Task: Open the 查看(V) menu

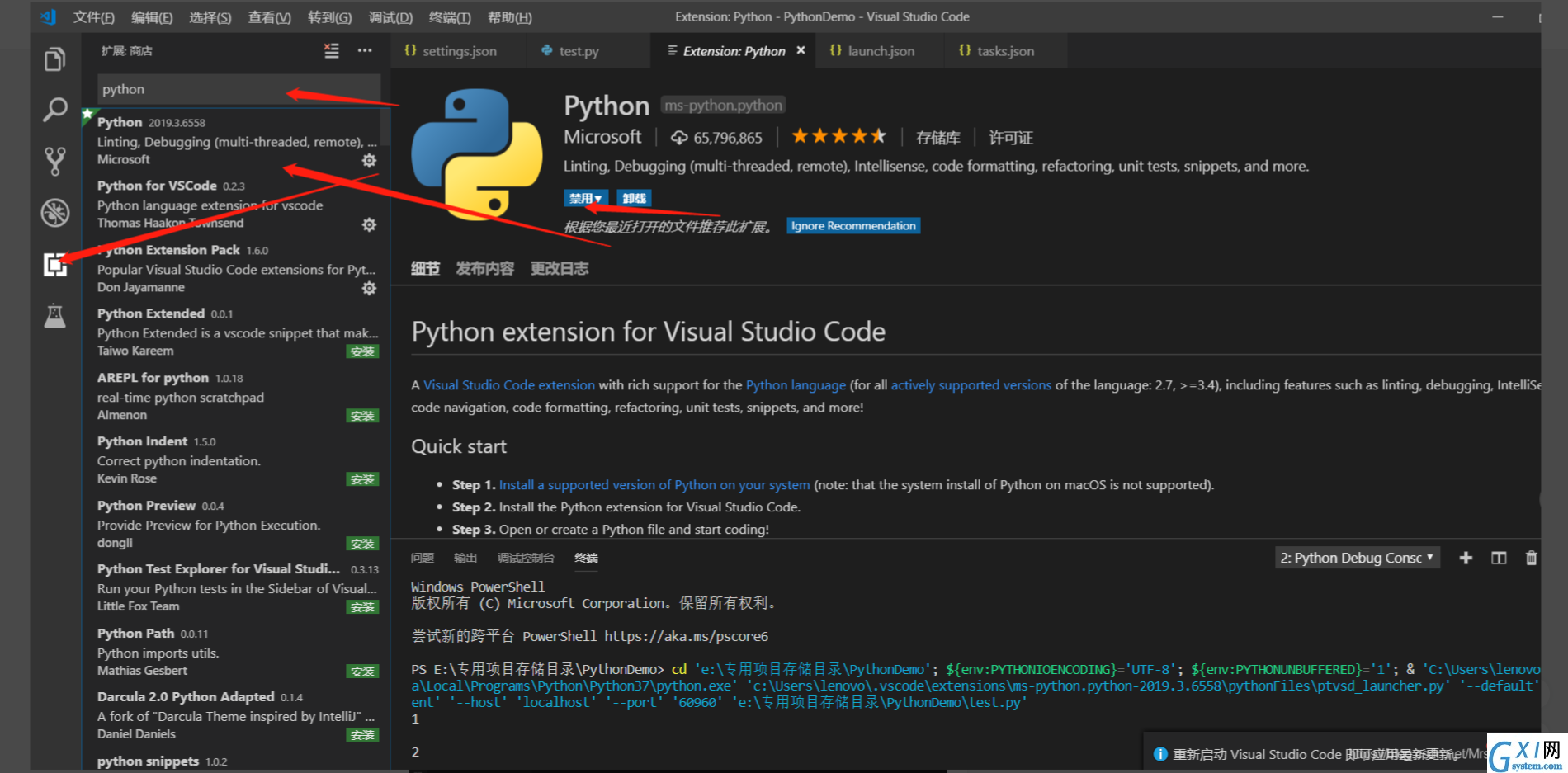Action: point(270,17)
